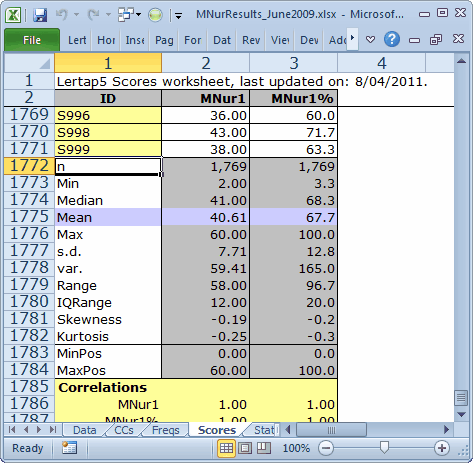Image resolution: width=473 pixels, height=463 pixels.
Task: Switch to Page Break Preview
Action: [x=264, y=448]
